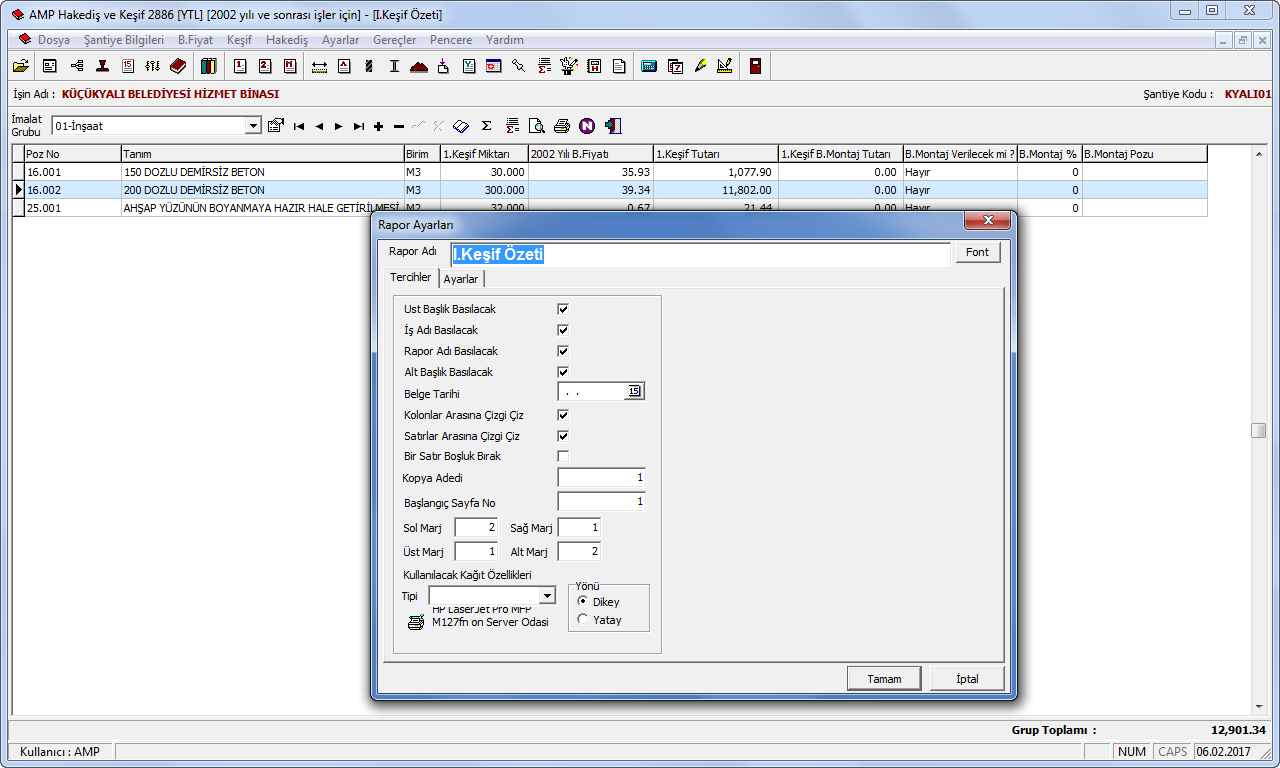The width and height of the screenshot is (1280, 768).
Task: Click the plus add record icon
Action: (379, 126)
